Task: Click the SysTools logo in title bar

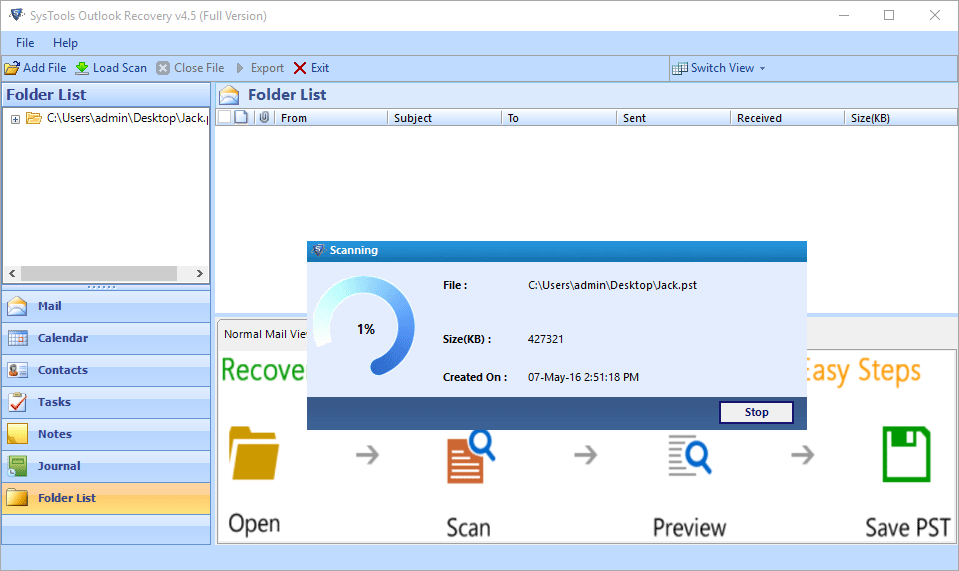Action: 17,15
